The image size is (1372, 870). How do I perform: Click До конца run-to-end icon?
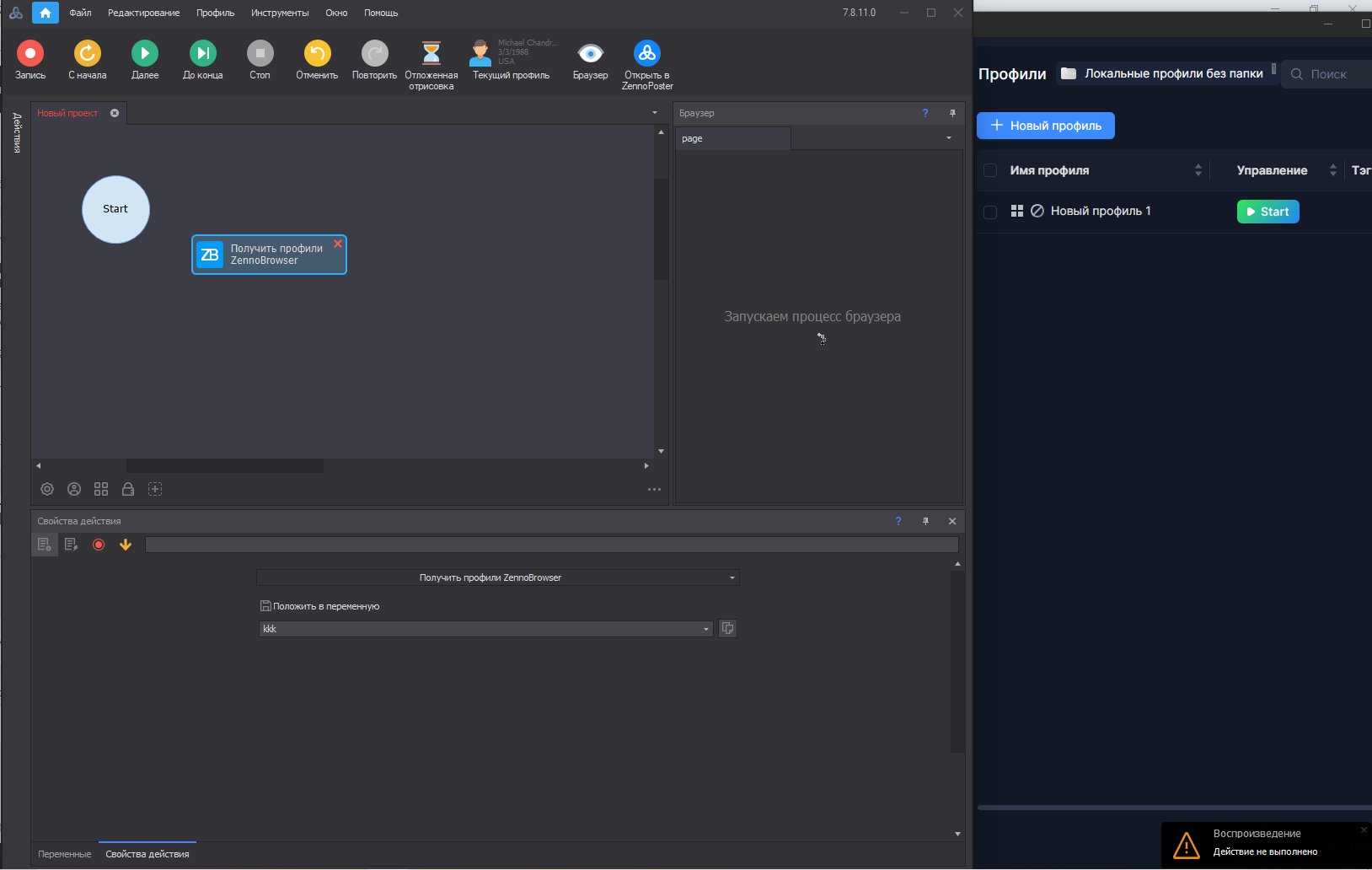pyautogui.click(x=202, y=54)
